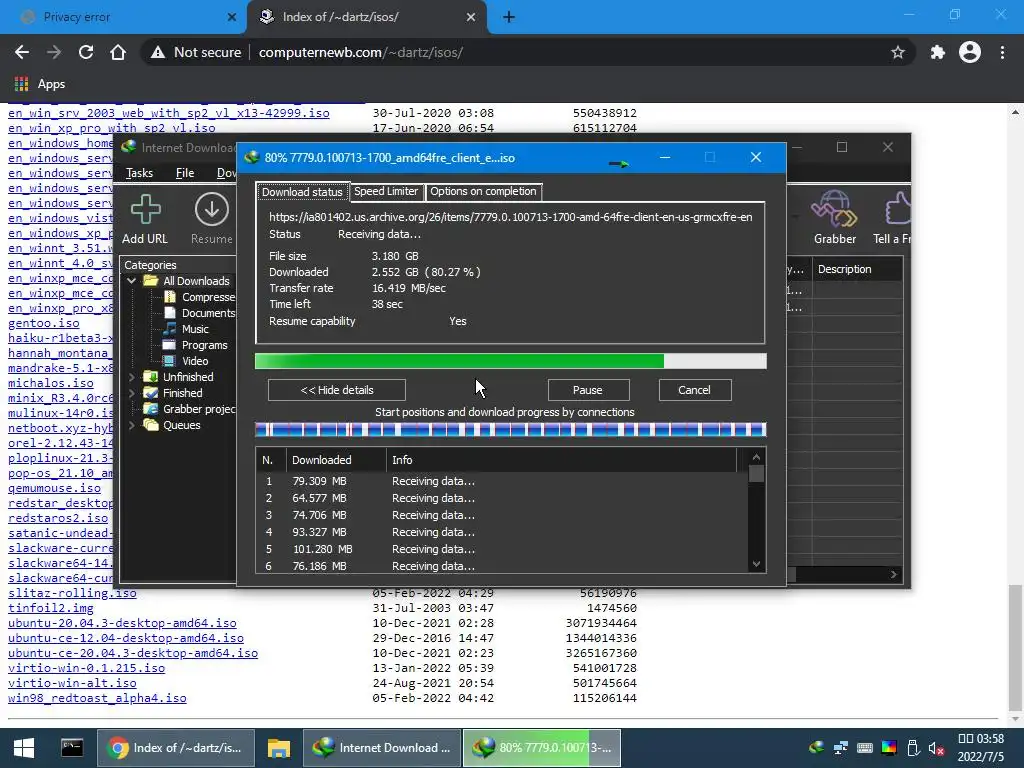Click Hide details button
1024x768 pixels.
[x=336, y=390]
